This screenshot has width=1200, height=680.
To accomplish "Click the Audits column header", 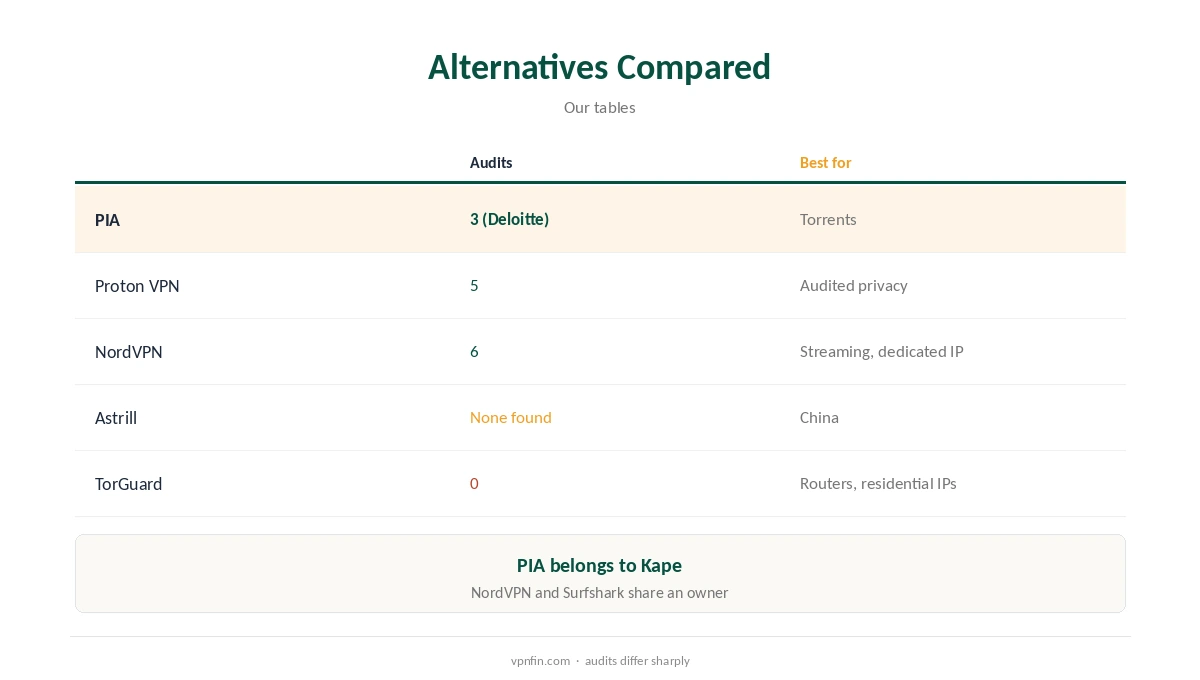I will tap(491, 162).
